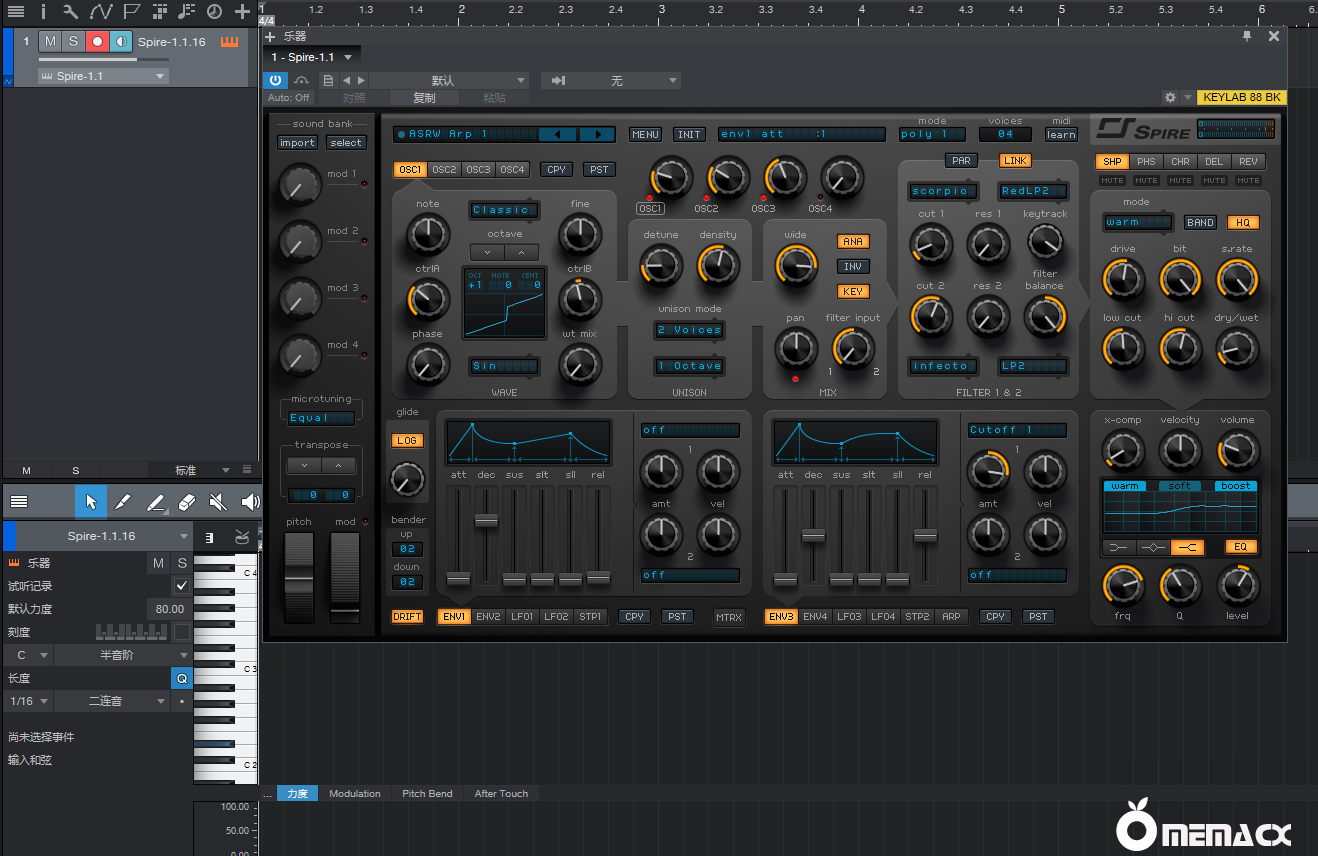Image resolution: width=1318 pixels, height=856 pixels.
Task: Open the plugin window settings gear
Action: tap(1170, 98)
